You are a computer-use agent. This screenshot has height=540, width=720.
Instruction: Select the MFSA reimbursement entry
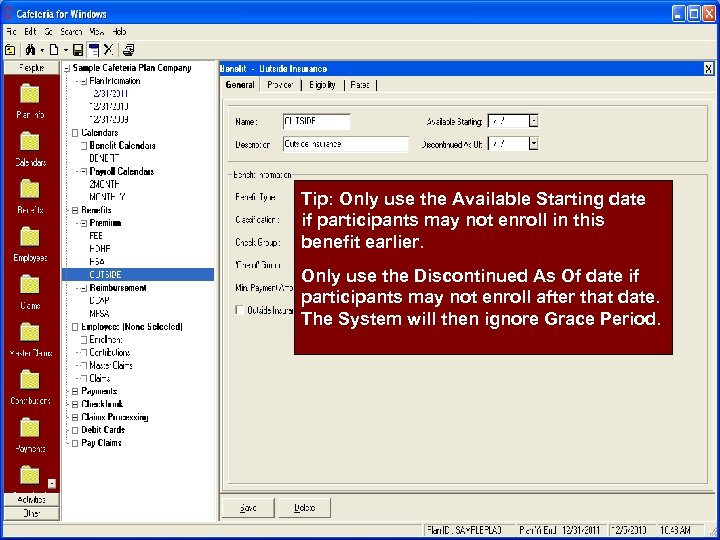tap(99, 314)
